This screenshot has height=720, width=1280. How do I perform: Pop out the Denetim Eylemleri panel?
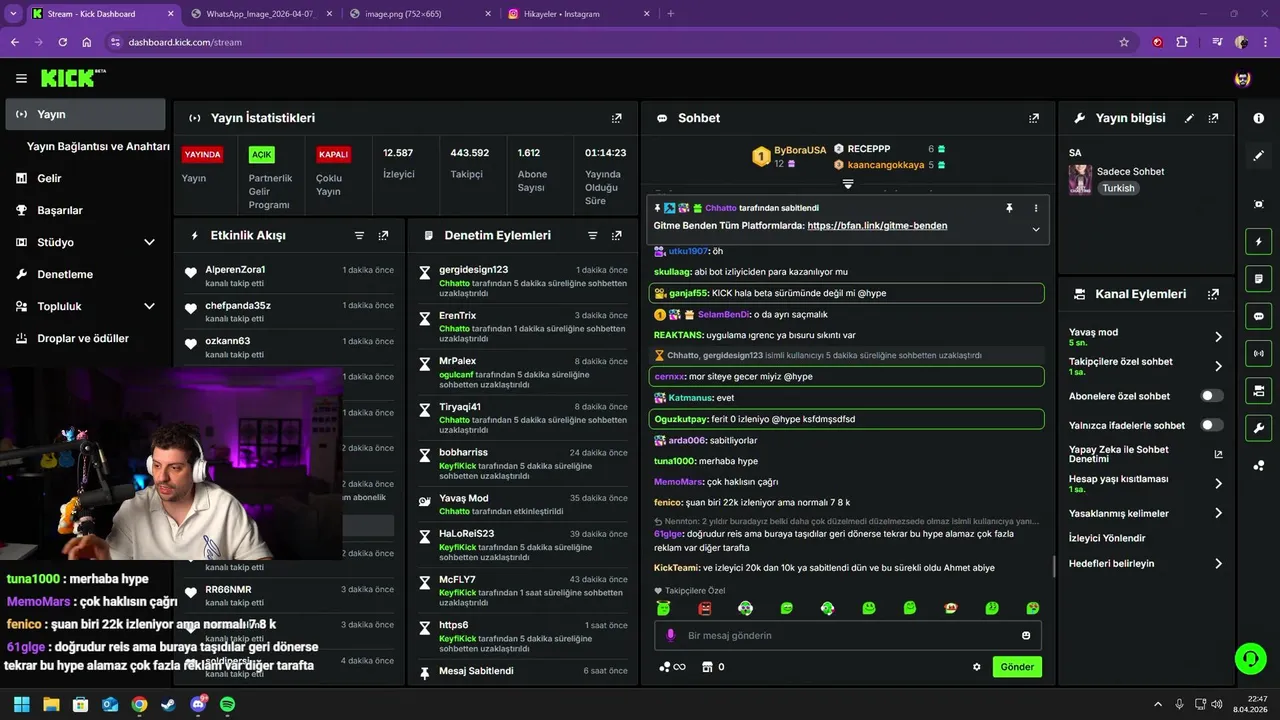pos(616,236)
